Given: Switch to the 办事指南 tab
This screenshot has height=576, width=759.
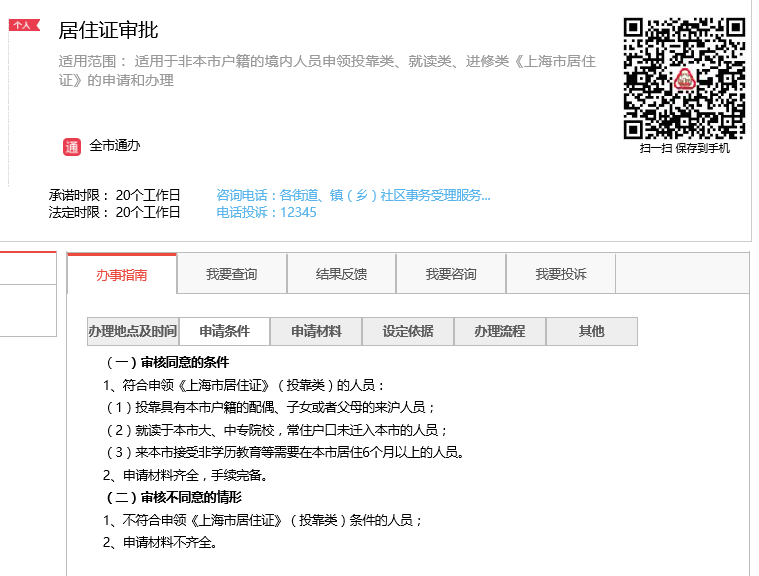Looking at the screenshot, I should pos(122,275).
